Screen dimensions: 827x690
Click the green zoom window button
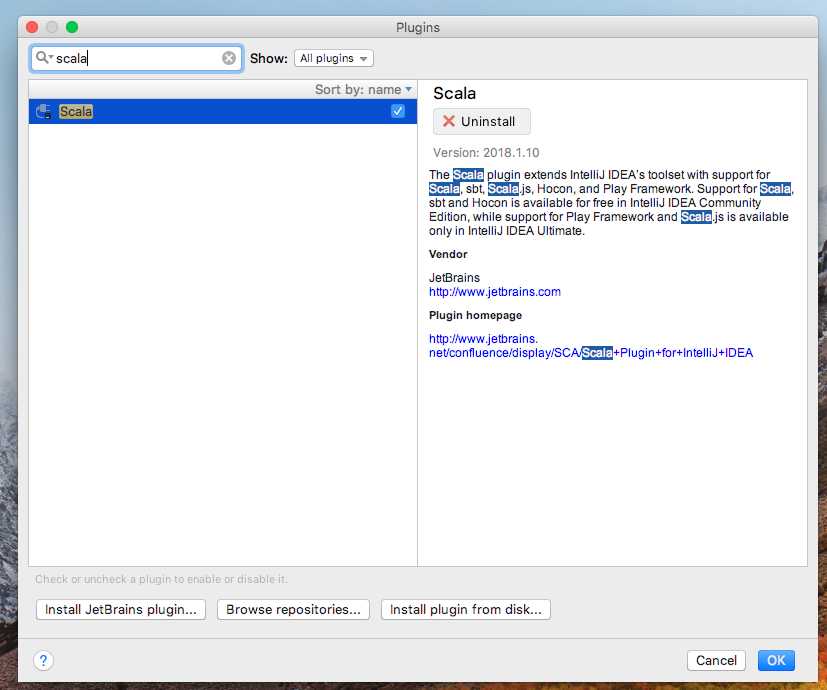[x=72, y=27]
